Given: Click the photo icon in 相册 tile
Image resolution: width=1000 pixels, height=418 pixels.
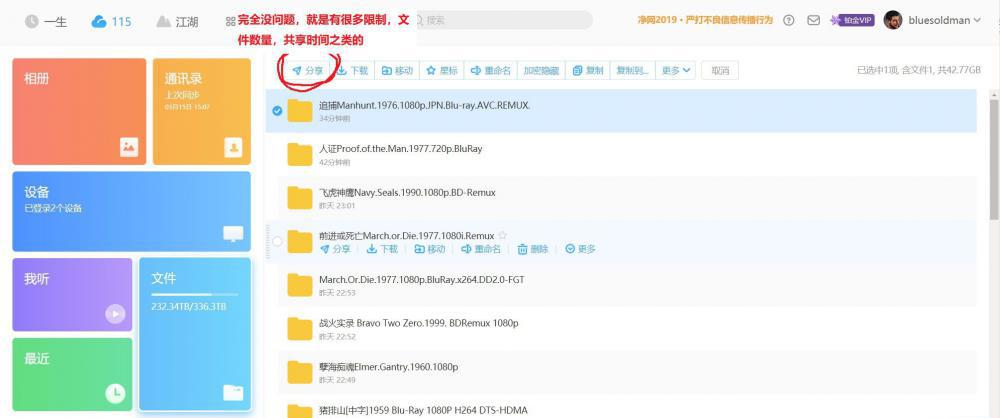Looking at the screenshot, I should 129,147.
